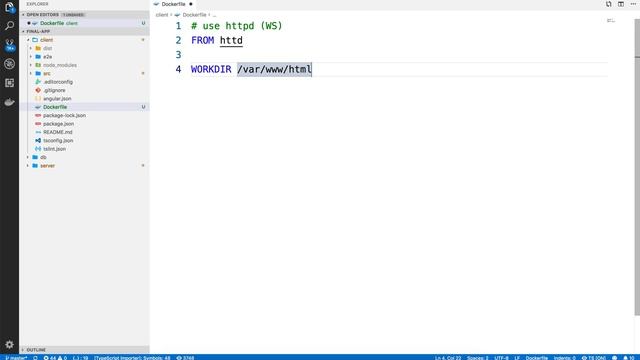This screenshot has width=640, height=360.
Task: Open the .gitignore file
Action: (x=84, y=90)
